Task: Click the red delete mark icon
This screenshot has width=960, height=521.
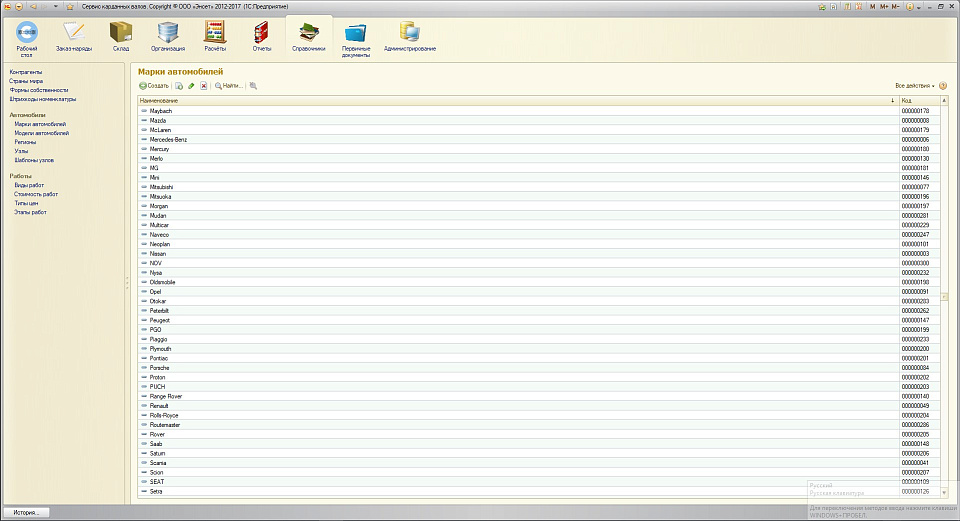Action: point(204,86)
